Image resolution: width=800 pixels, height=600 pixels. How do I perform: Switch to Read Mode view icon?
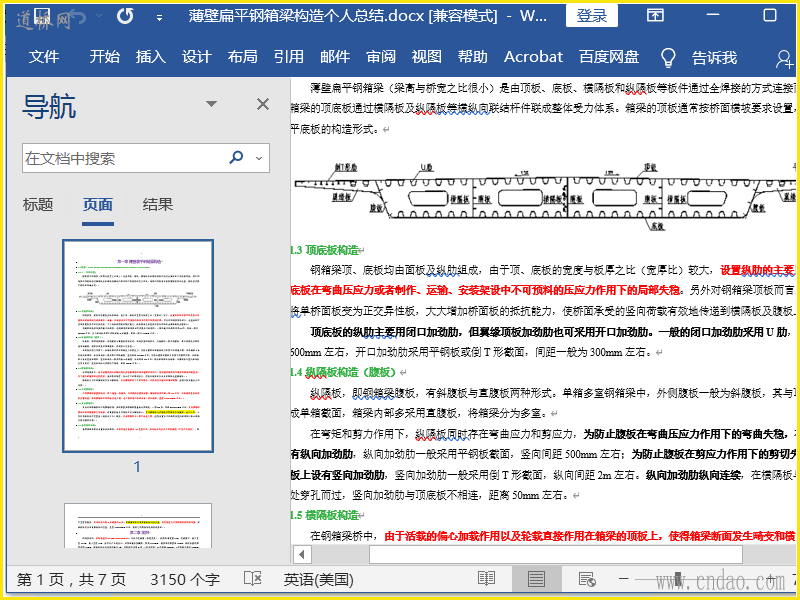[x=486, y=579]
